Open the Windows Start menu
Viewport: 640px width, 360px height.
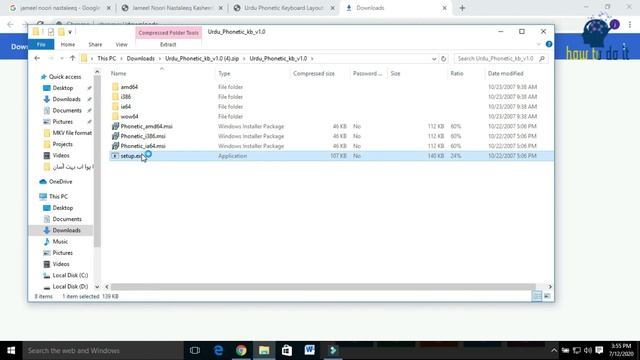coord(11,350)
